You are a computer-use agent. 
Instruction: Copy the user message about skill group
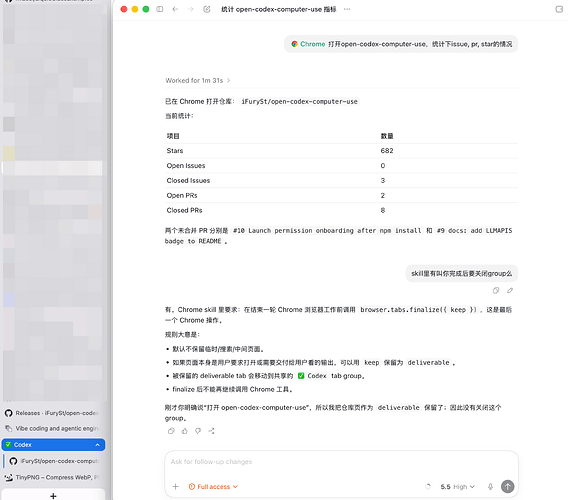pos(496,290)
